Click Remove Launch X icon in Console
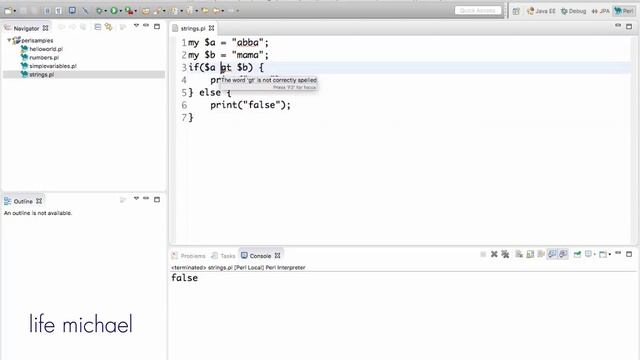Image resolution: width=640 pixels, height=360 pixels. [x=494, y=254]
